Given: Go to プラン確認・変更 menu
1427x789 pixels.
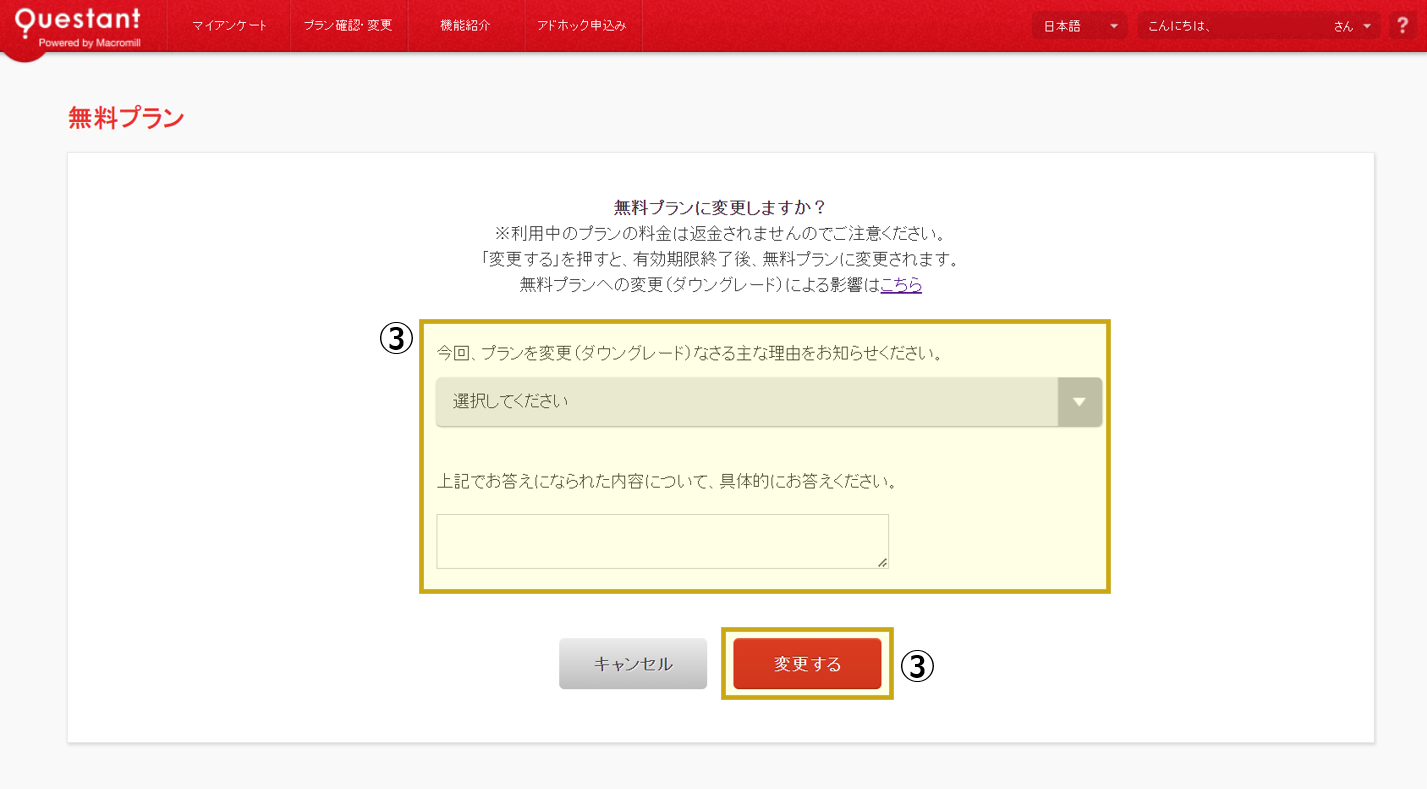Looking at the screenshot, I should pyautogui.click(x=348, y=26).
